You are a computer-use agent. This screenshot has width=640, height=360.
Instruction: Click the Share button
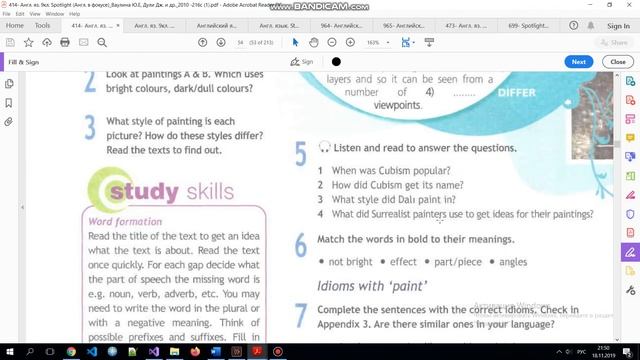coord(614,42)
